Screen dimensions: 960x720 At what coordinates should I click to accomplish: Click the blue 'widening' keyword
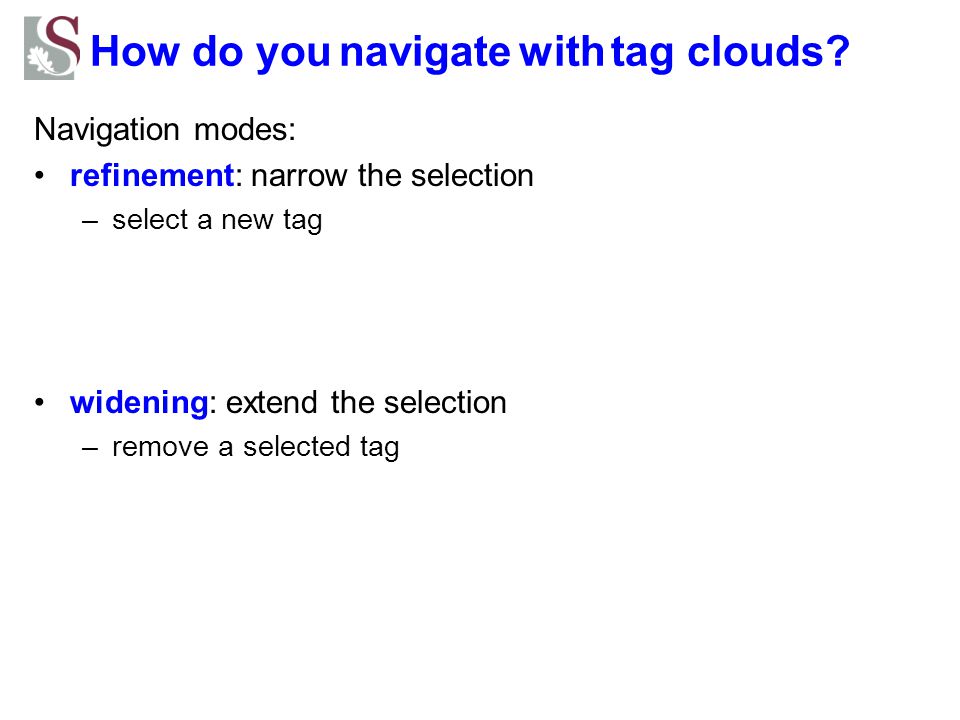[140, 404]
